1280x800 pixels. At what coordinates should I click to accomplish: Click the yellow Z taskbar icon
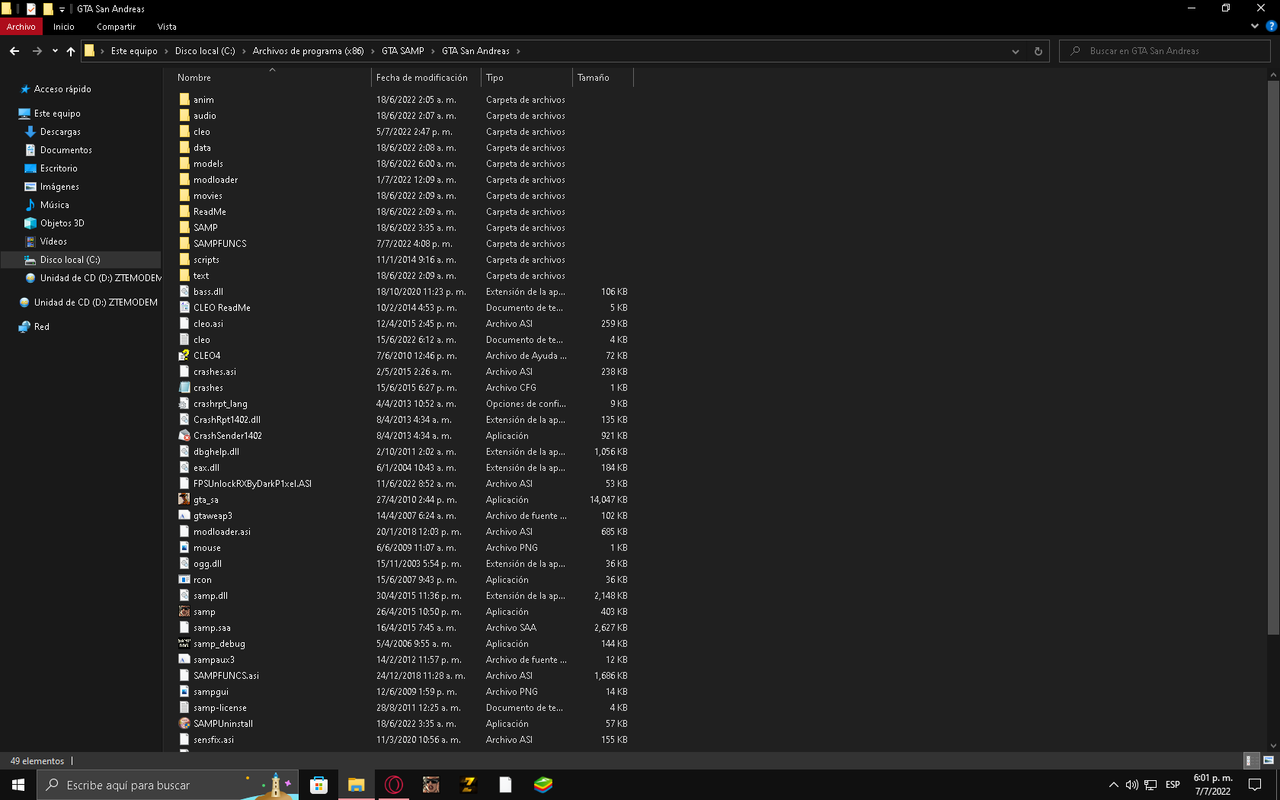pyautogui.click(x=468, y=785)
